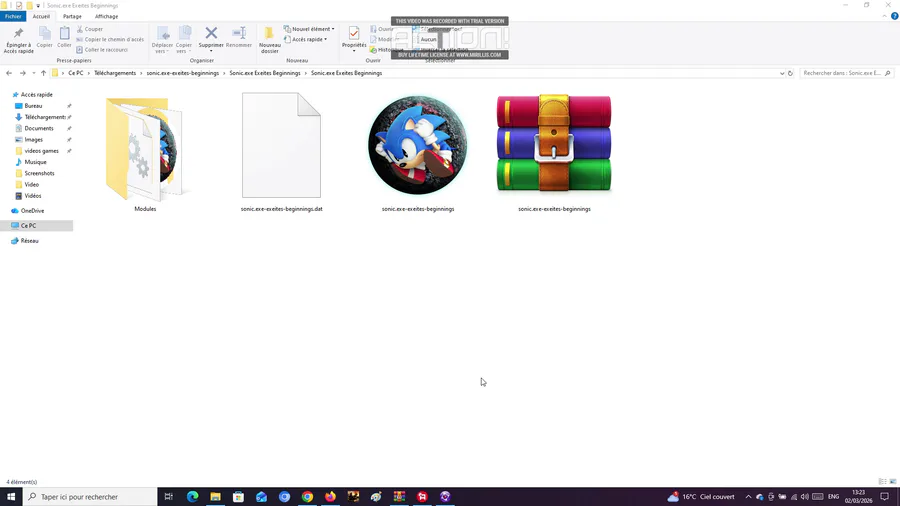This screenshot has width=900, height=506.
Task: Select Accès rapide in the navigation pane
Action: point(36,95)
